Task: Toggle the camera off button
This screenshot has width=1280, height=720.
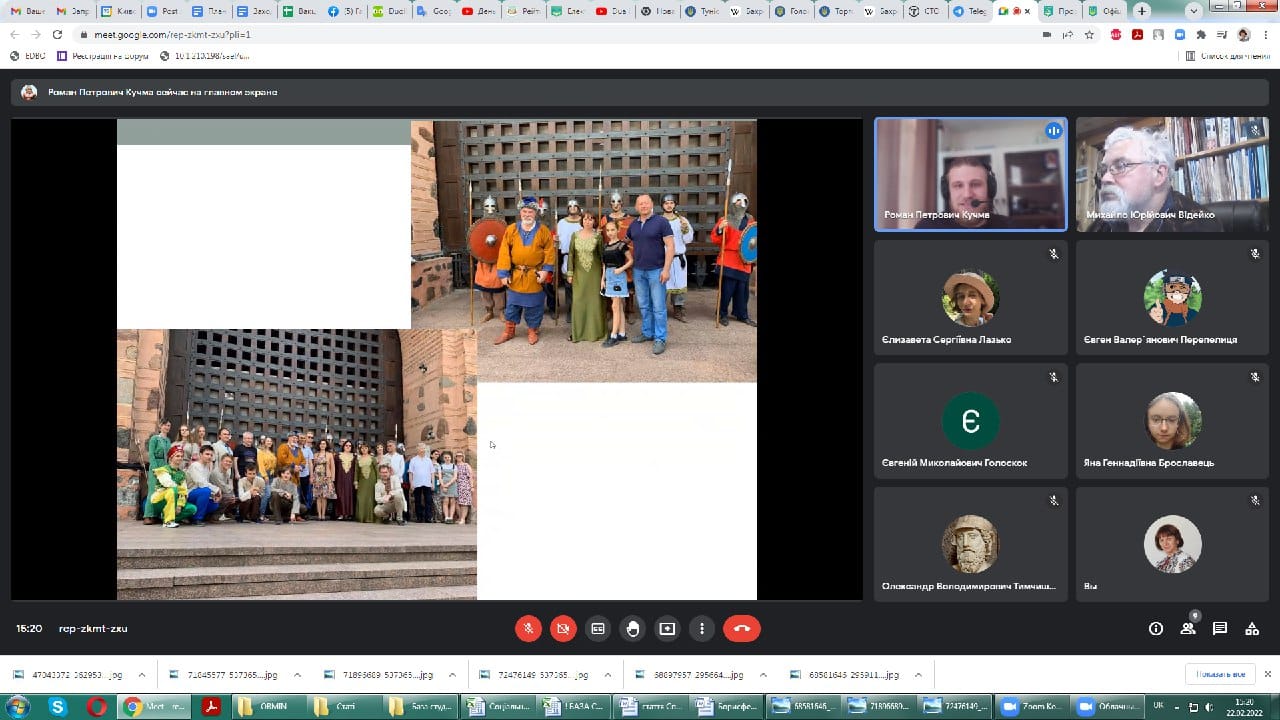Action: coord(563,629)
